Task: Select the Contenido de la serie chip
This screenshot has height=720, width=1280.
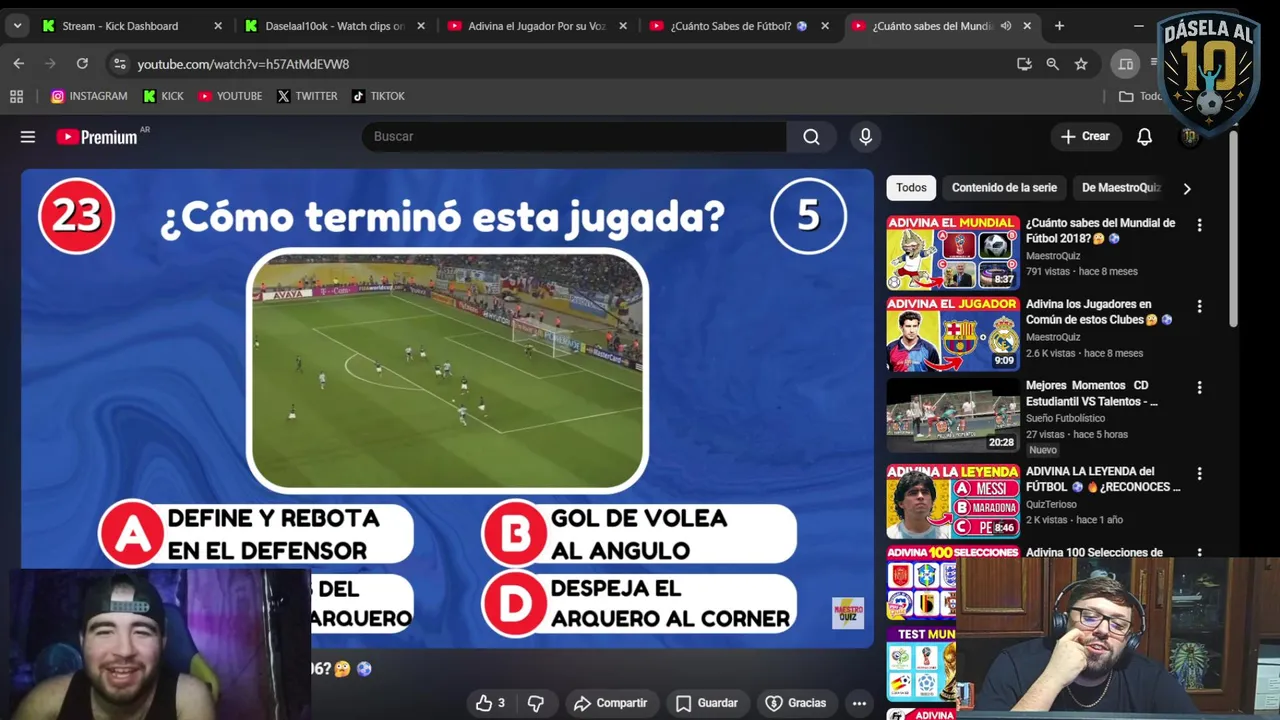Action: (1004, 188)
